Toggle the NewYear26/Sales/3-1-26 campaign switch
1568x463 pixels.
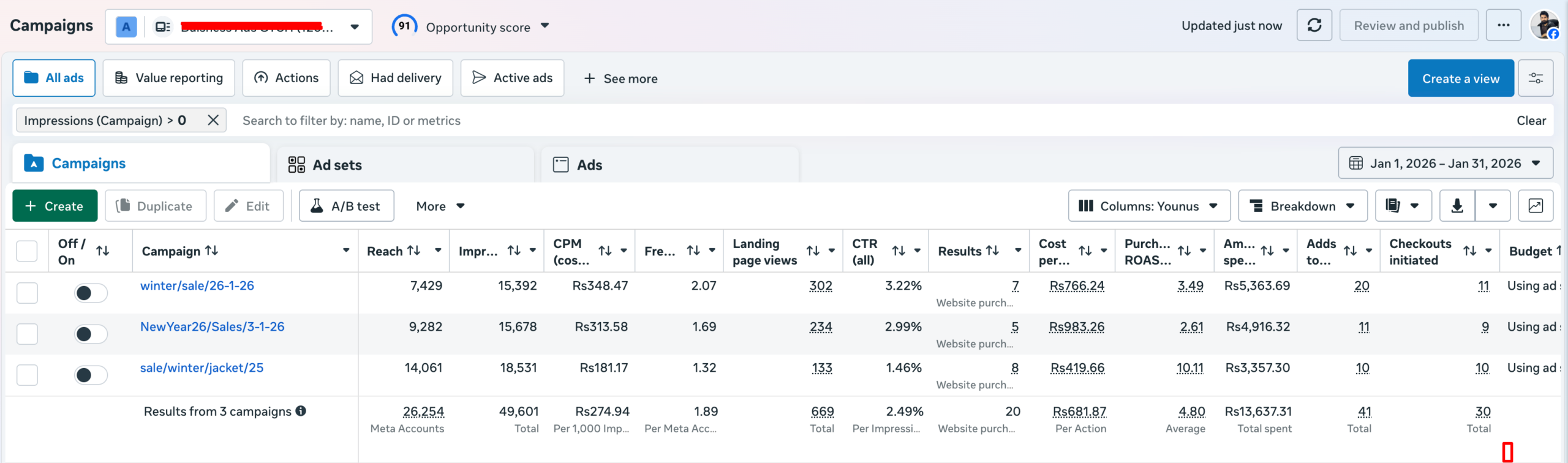(91, 334)
